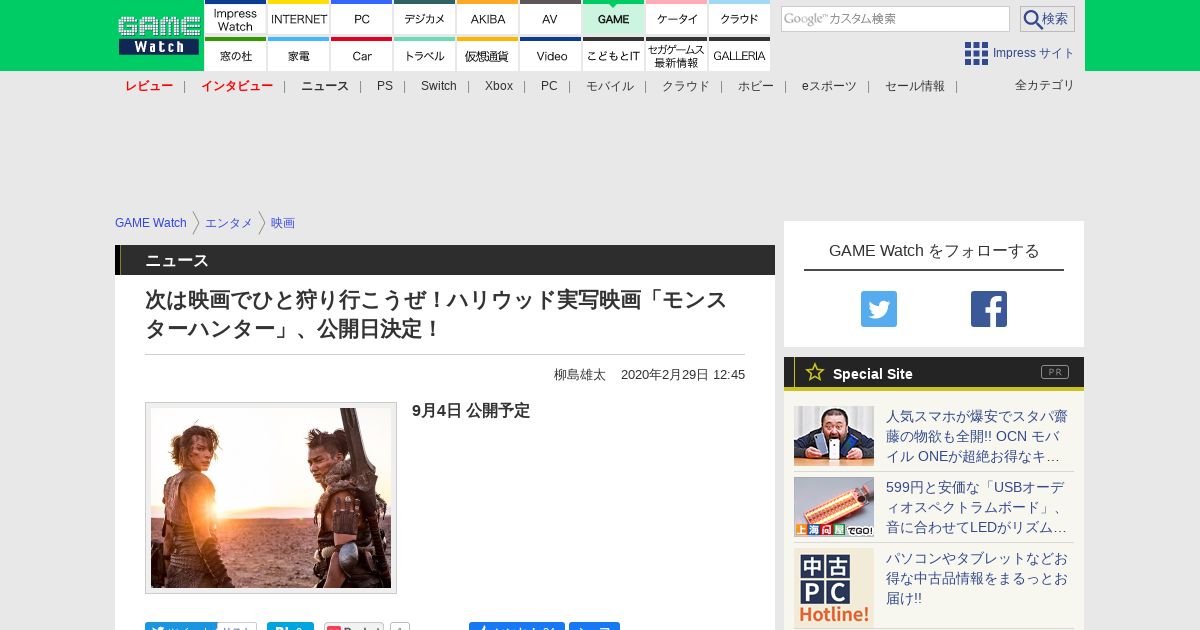The height and width of the screenshot is (630, 1200).
Task: Click the 9月4日 公開予定 text
Action: pos(471,411)
